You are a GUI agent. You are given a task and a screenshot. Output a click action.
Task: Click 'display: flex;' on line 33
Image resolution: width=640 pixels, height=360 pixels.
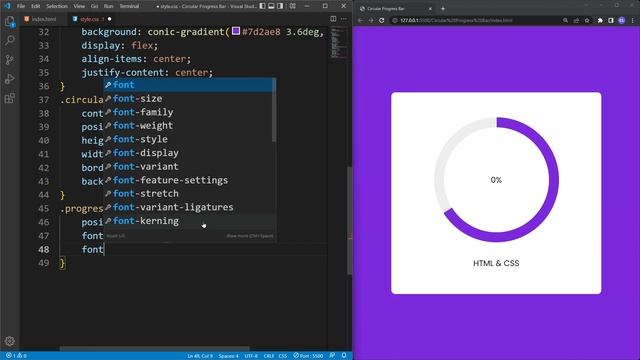click(119, 45)
